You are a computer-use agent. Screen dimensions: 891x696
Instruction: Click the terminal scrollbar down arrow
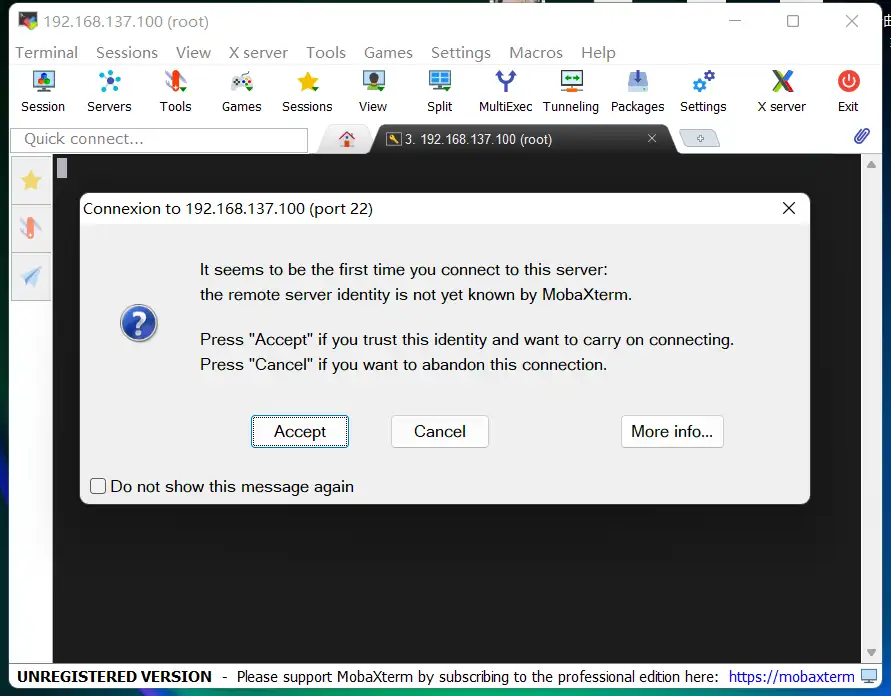[x=871, y=652]
